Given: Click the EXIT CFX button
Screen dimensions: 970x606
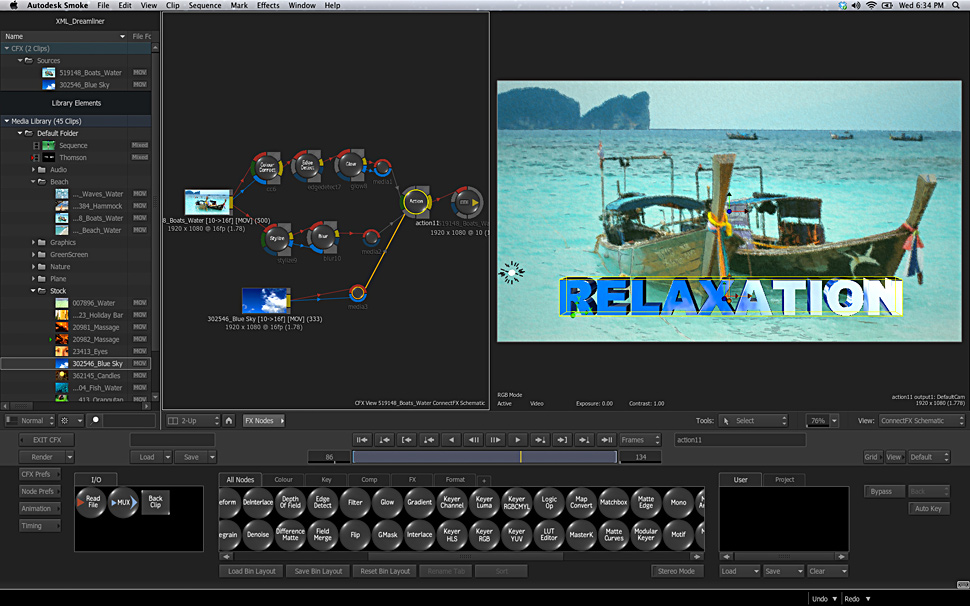Looking at the screenshot, I should click(47, 440).
